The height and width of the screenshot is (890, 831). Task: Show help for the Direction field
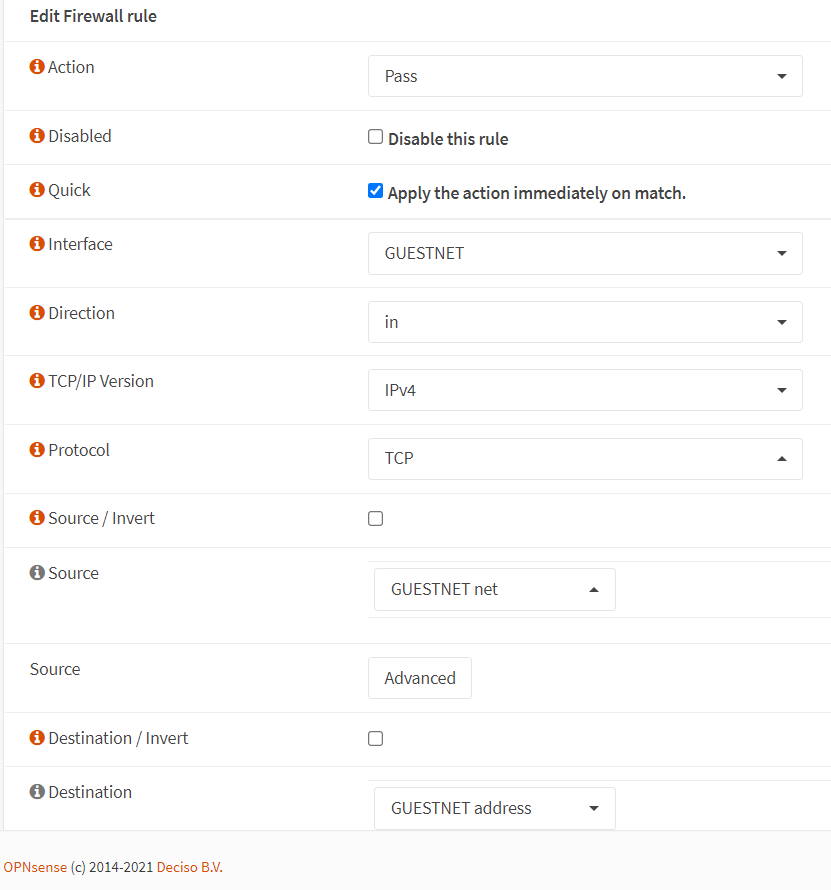pyautogui.click(x=37, y=313)
